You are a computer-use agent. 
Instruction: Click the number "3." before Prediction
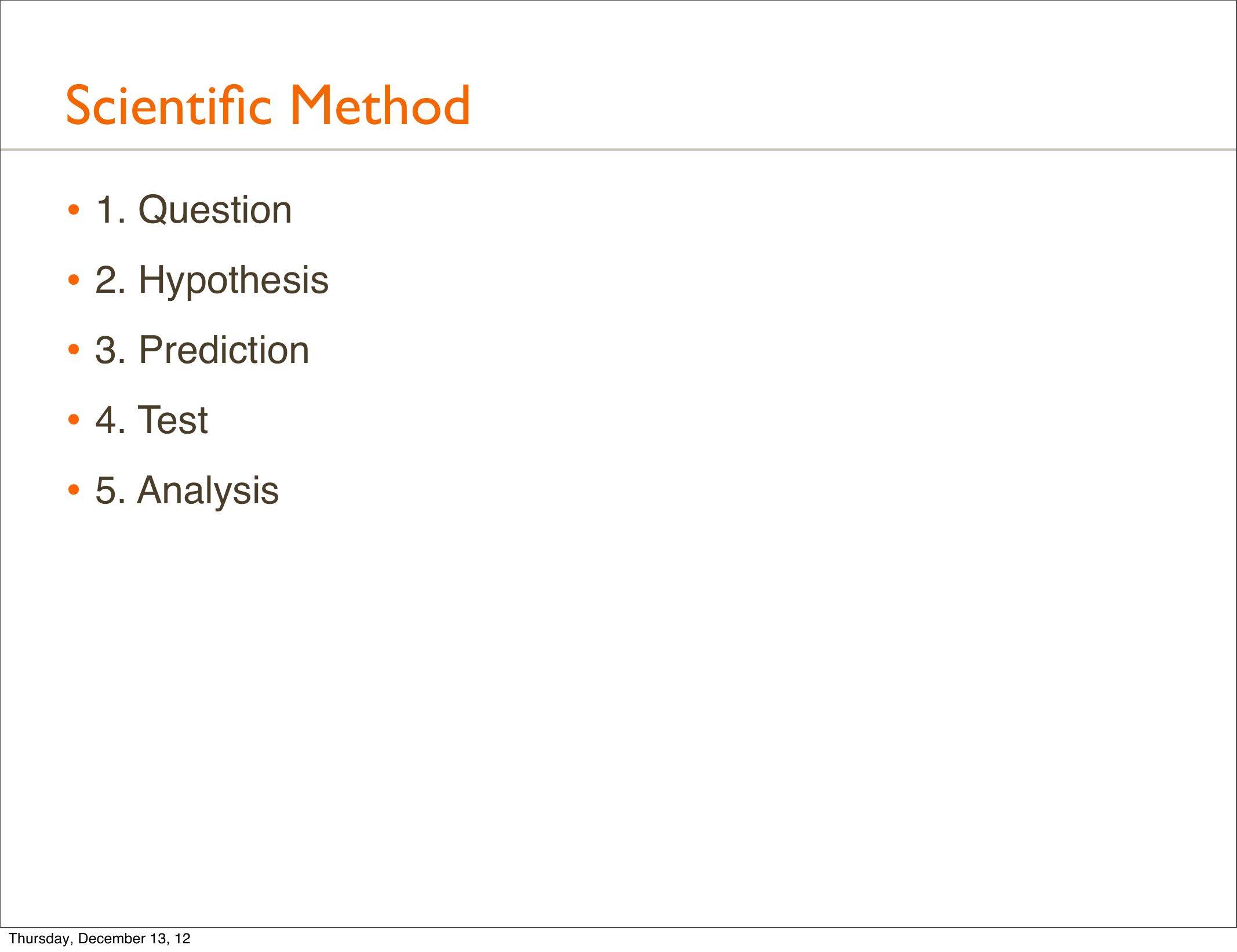[111, 350]
